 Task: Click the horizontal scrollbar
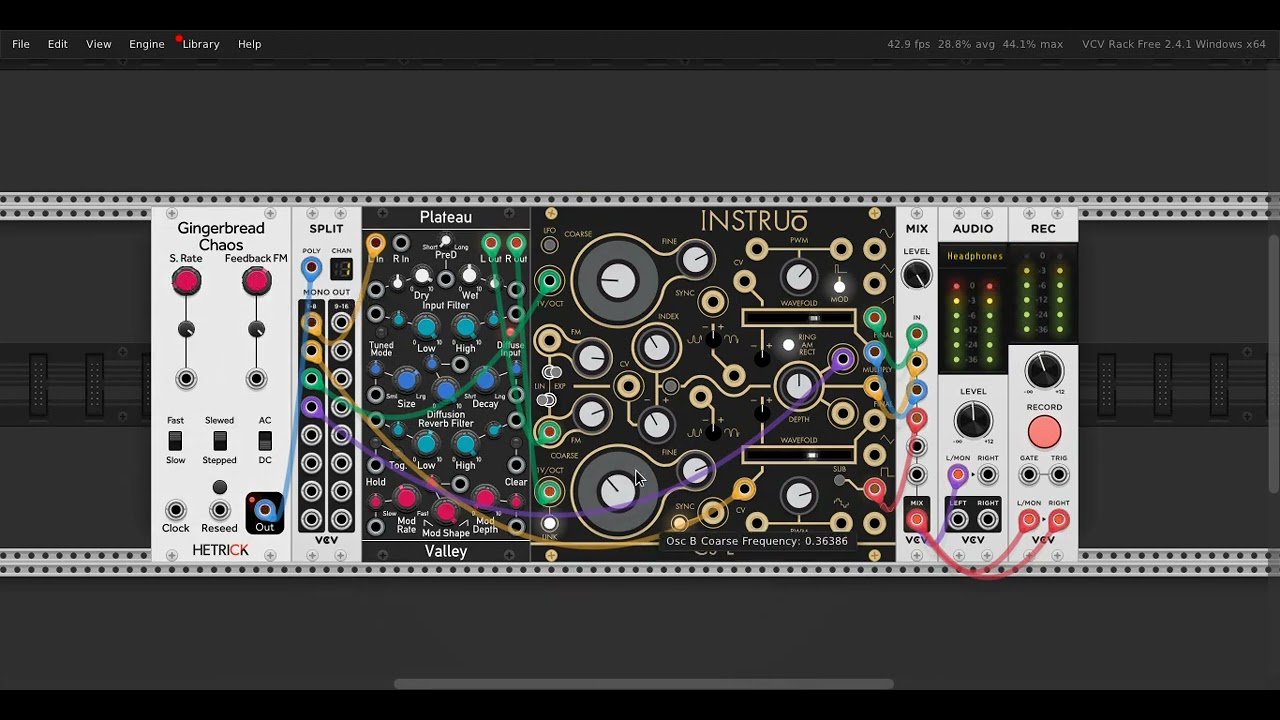[x=643, y=685]
